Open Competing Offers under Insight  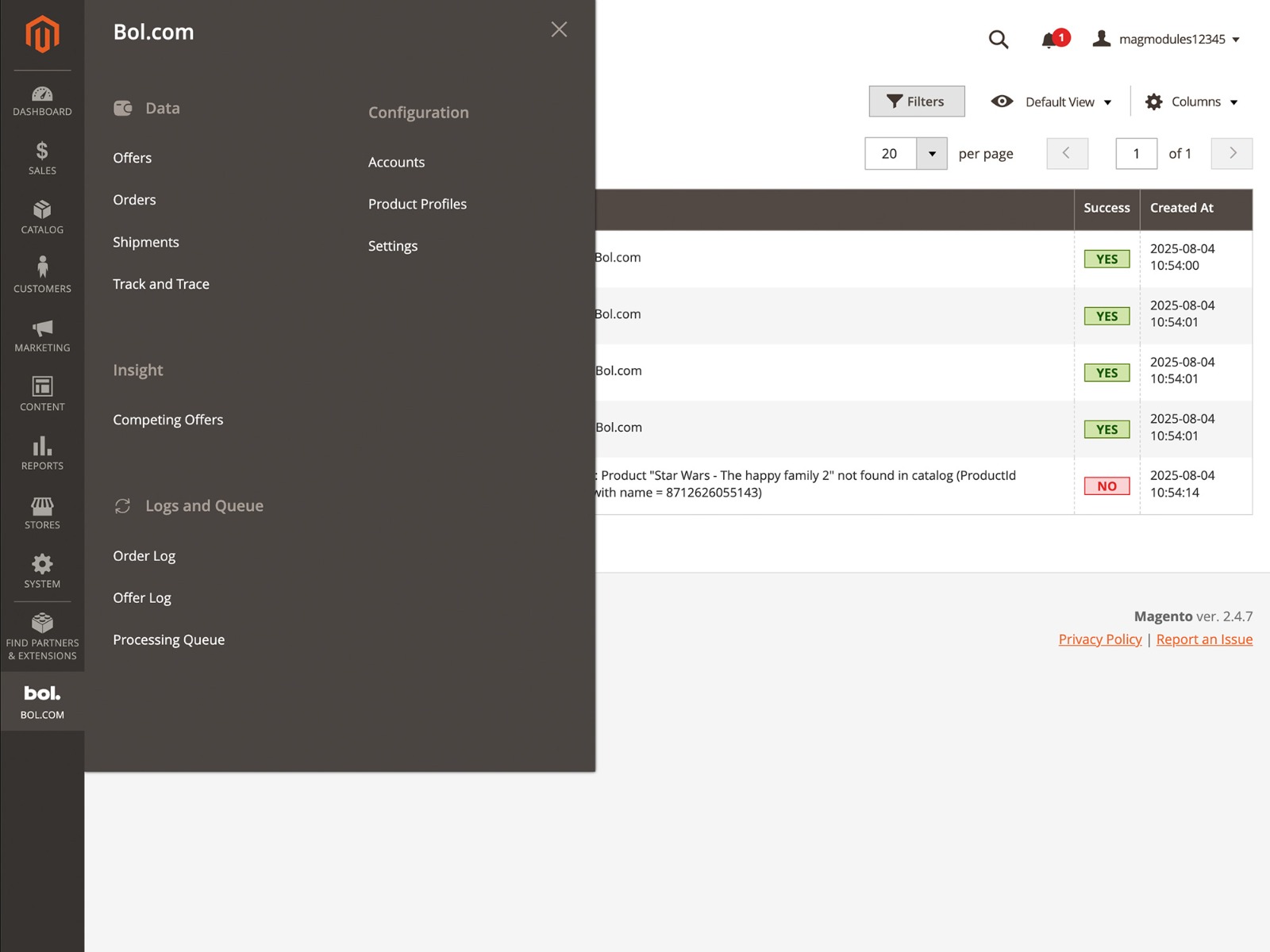168,420
